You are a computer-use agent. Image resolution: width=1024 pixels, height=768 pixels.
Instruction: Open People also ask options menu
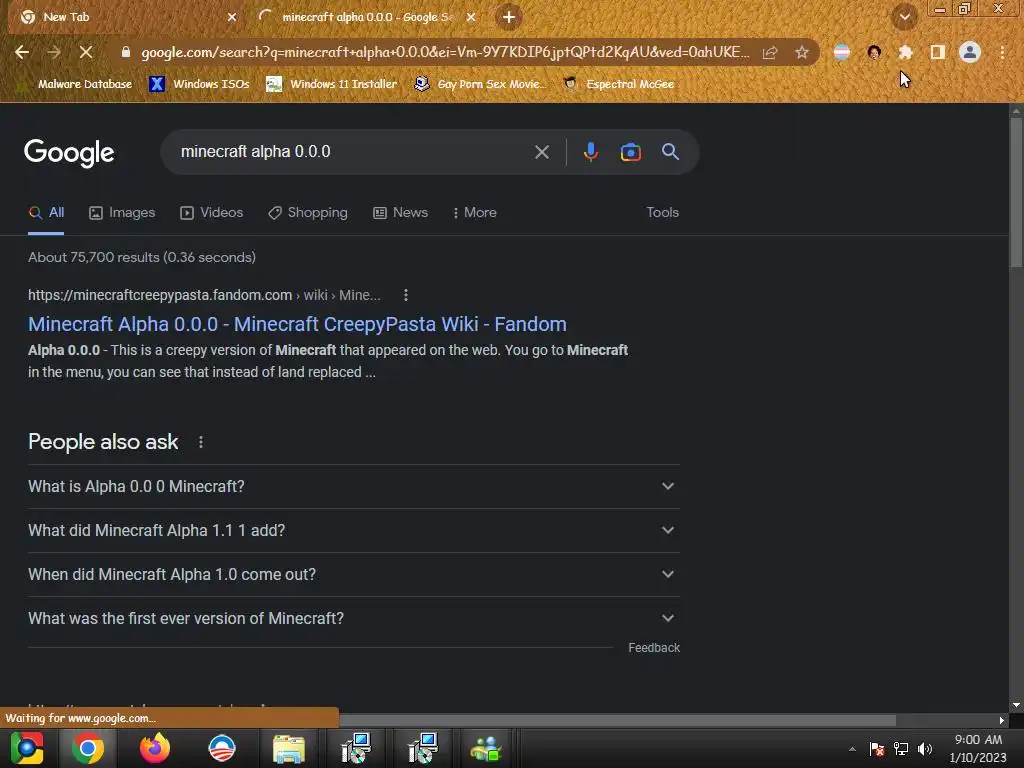click(200, 442)
